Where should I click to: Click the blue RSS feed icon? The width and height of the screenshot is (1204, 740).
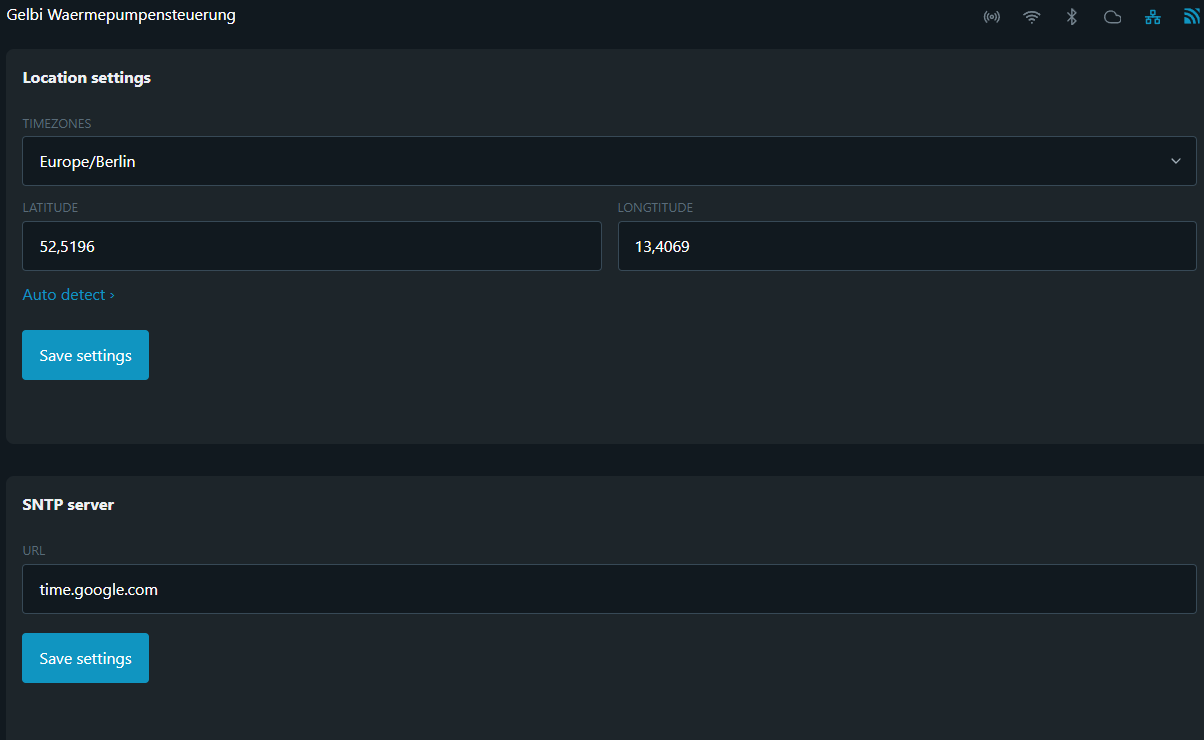[x=1192, y=17]
